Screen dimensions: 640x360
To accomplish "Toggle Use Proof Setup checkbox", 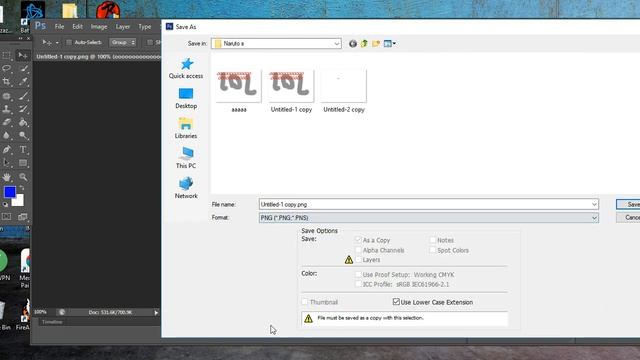I will click(x=358, y=274).
